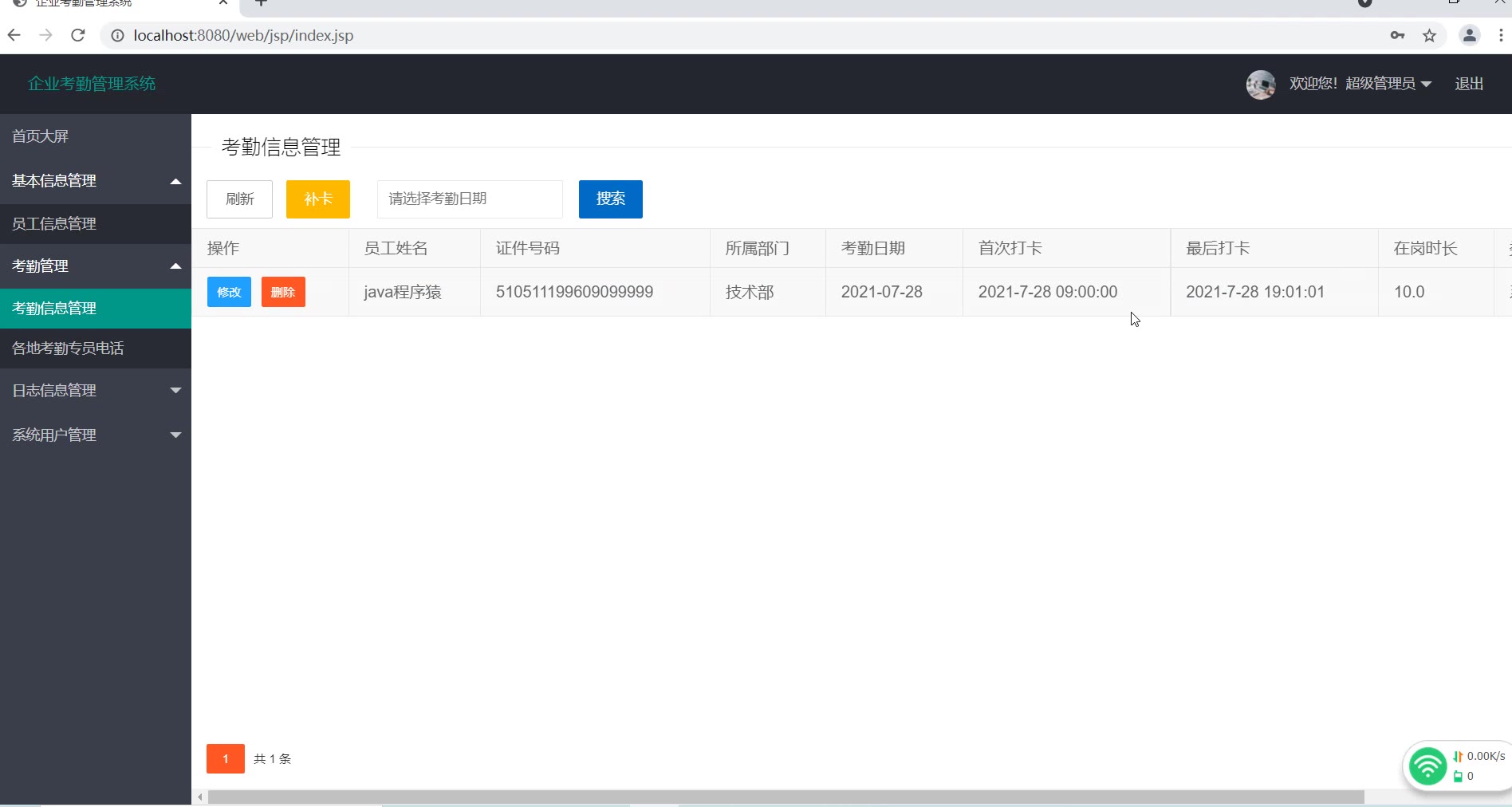
Task: Click scrollbar left arrow at bottom
Action: coord(199,797)
